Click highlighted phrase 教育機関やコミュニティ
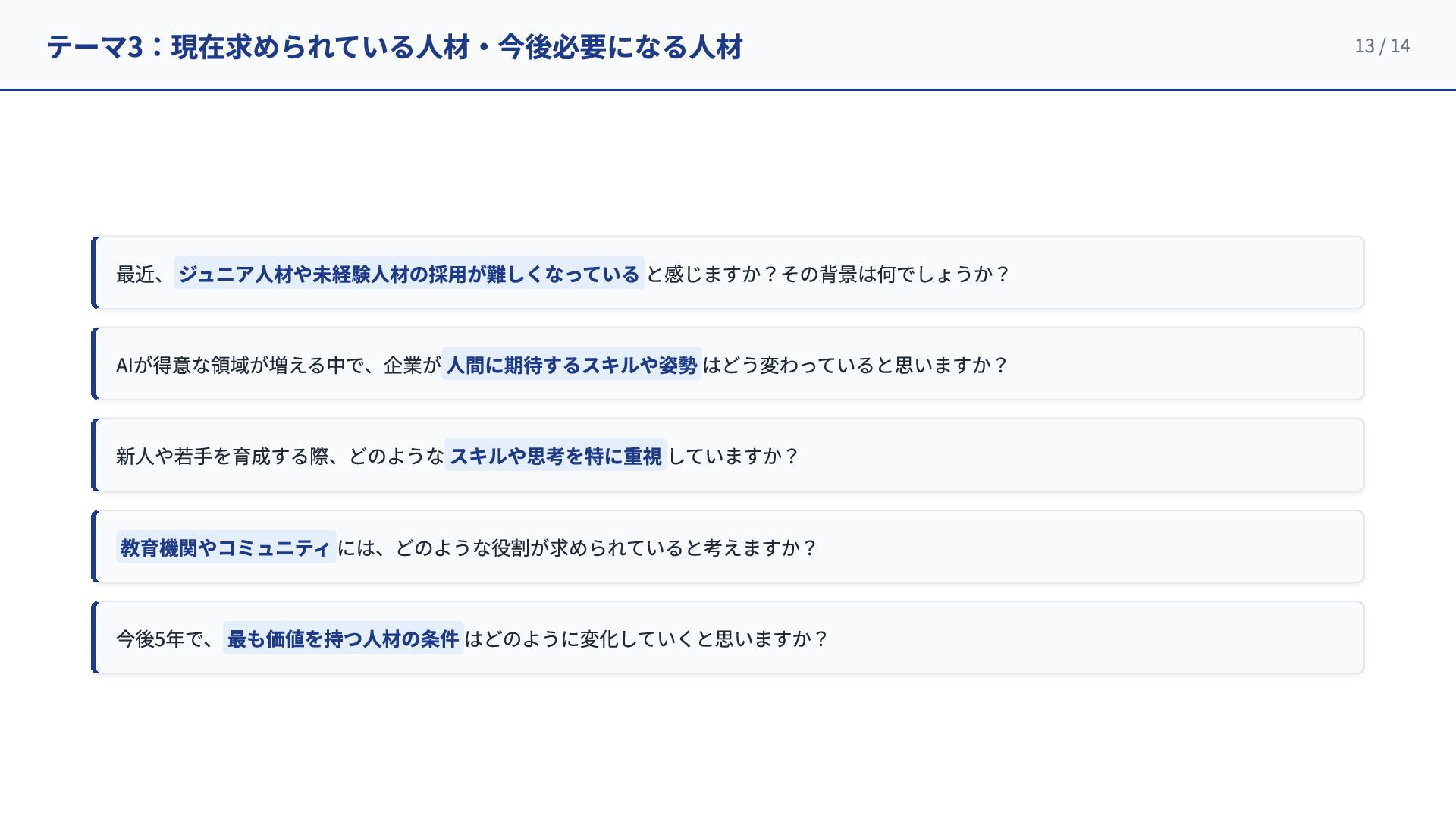This screenshot has width=1456, height=819. point(226,547)
